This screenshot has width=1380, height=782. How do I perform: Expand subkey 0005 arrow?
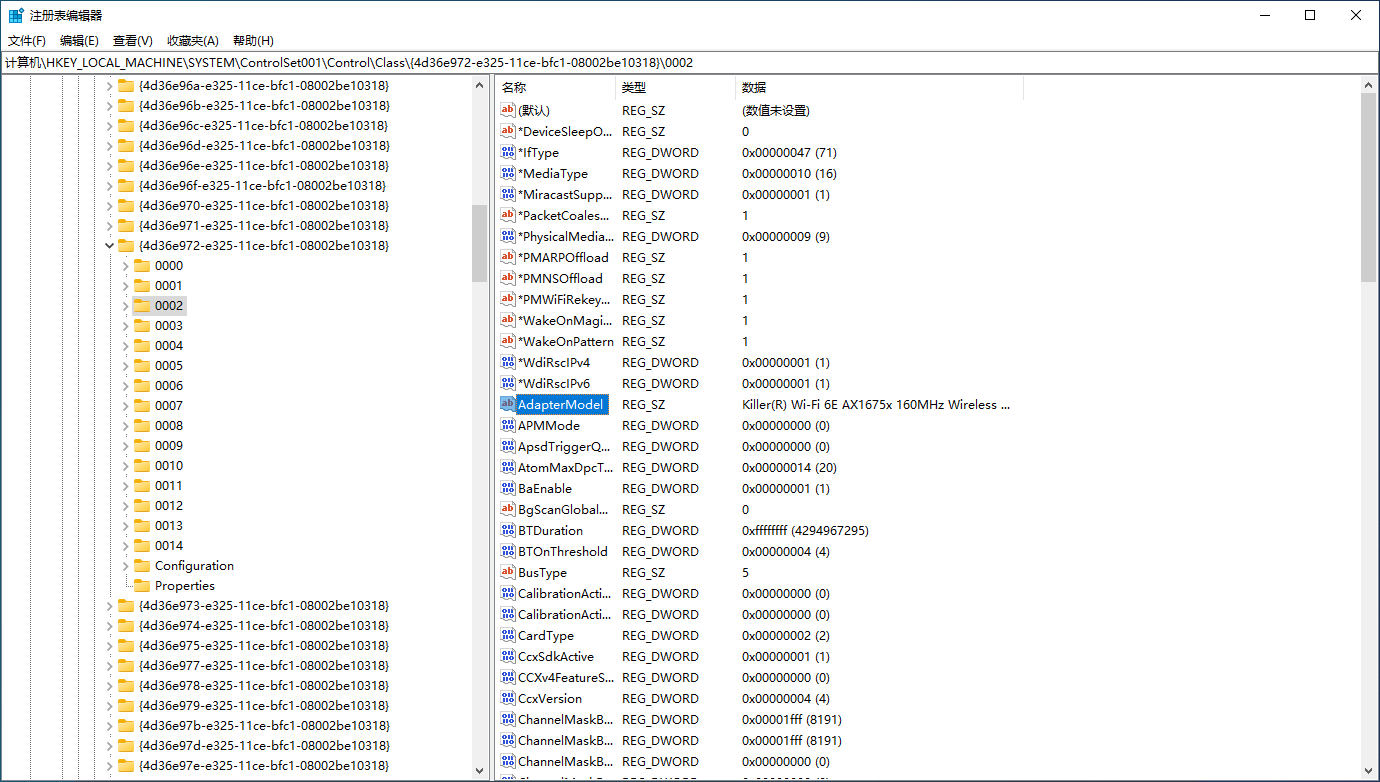[125, 365]
